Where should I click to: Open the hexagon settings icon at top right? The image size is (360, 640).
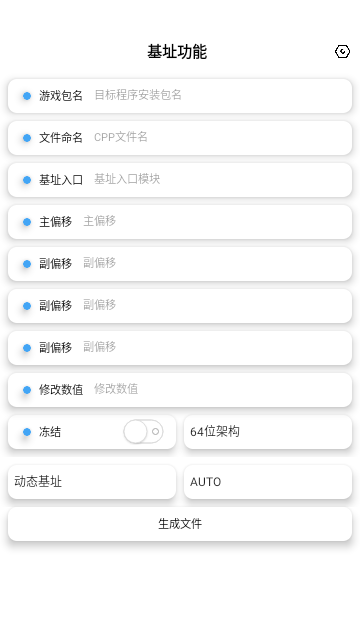pos(342,52)
